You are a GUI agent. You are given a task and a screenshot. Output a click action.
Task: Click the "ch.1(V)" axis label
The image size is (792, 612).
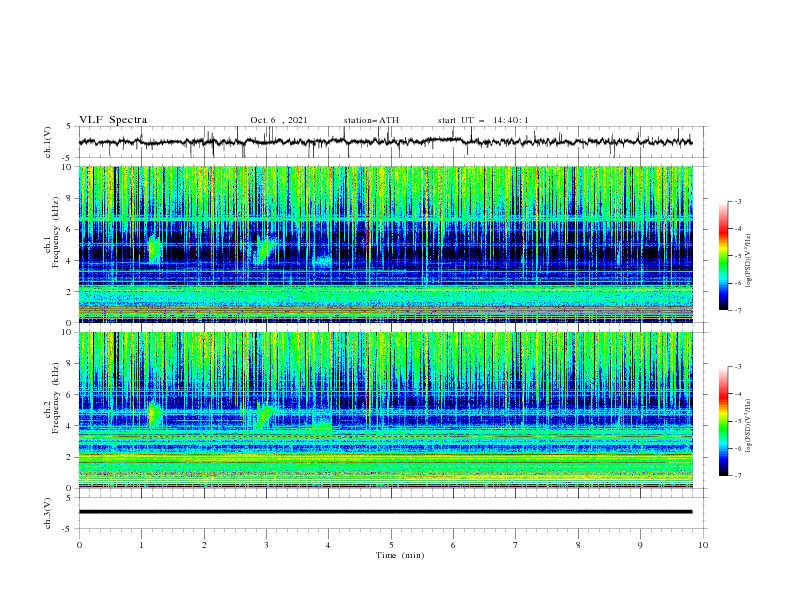point(48,142)
